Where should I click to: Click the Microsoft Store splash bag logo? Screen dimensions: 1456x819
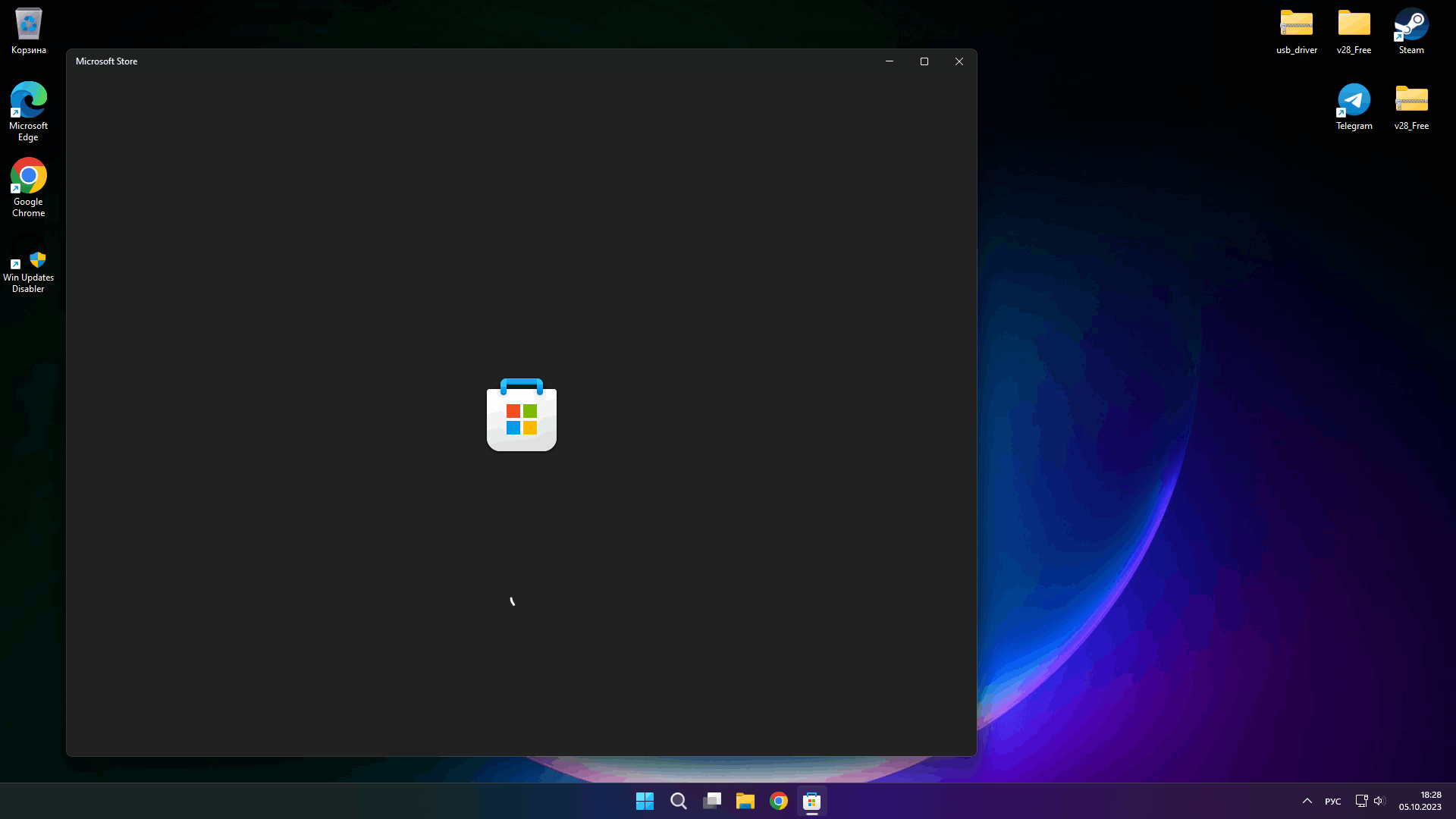pyautogui.click(x=522, y=415)
